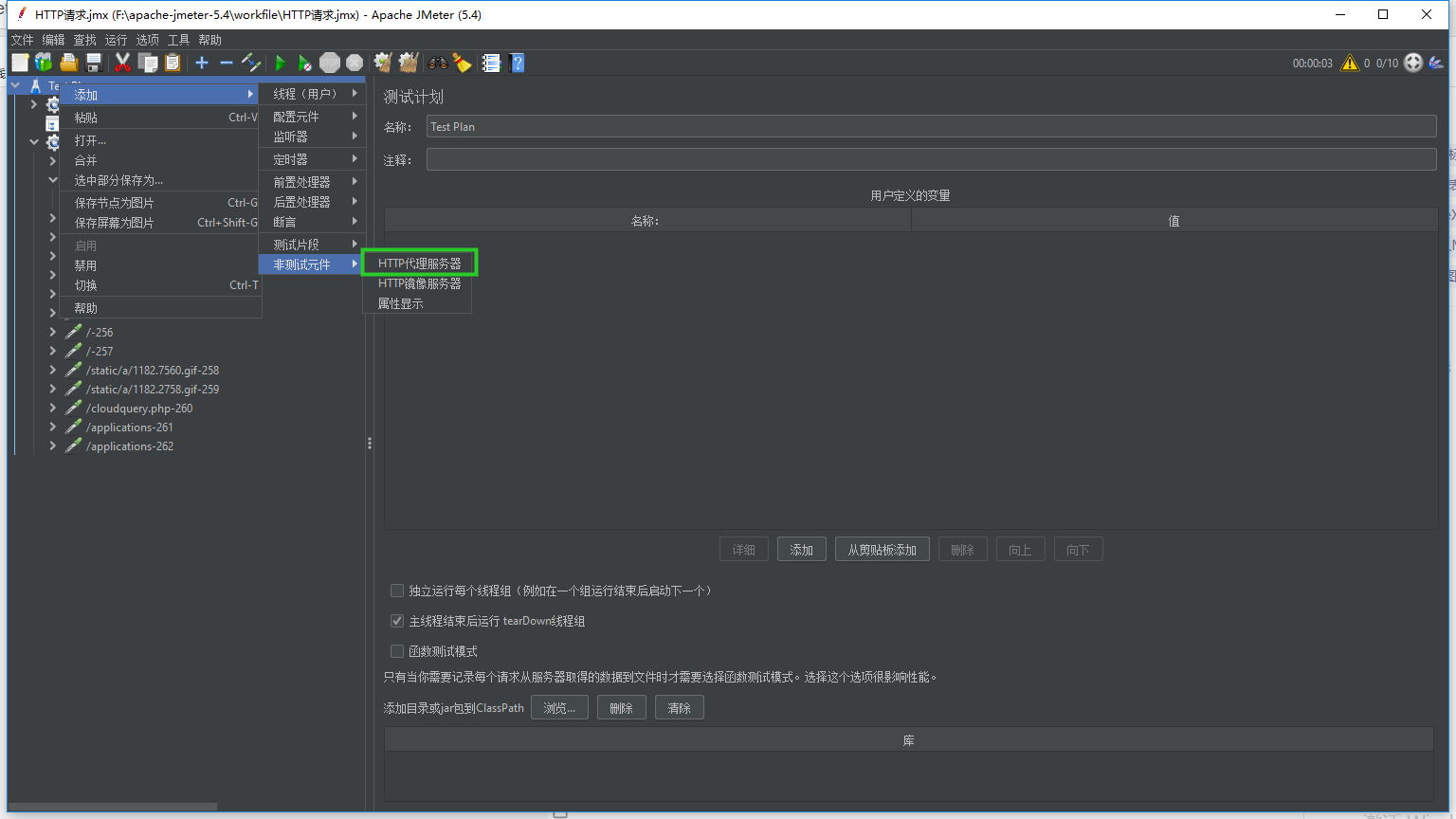Image resolution: width=1456 pixels, height=819 pixels.
Task: Select the /cloudquery.php-260 sampler icon
Action: coord(73,408)
